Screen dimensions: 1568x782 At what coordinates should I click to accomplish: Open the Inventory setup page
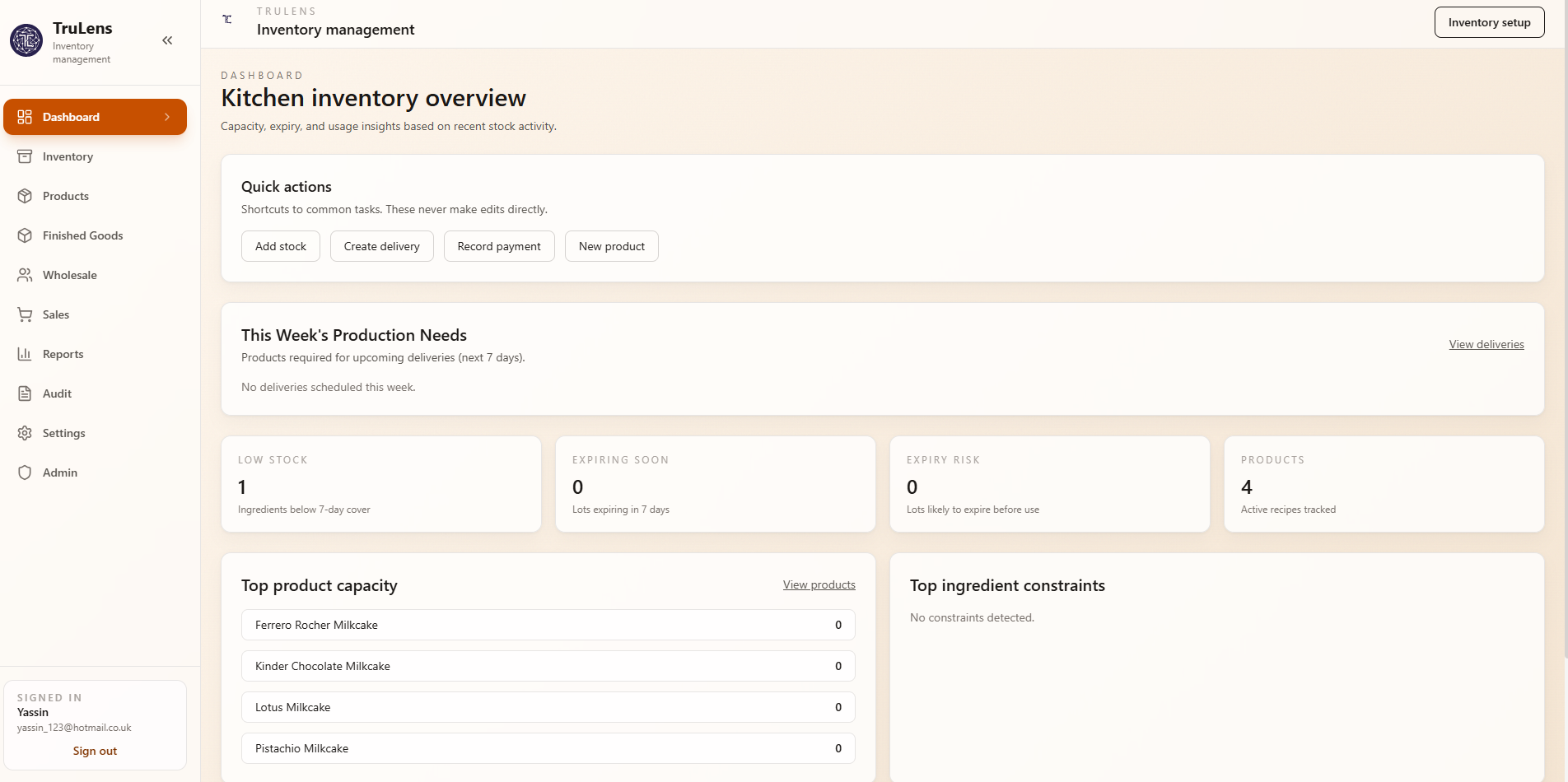click(1489, 22)
